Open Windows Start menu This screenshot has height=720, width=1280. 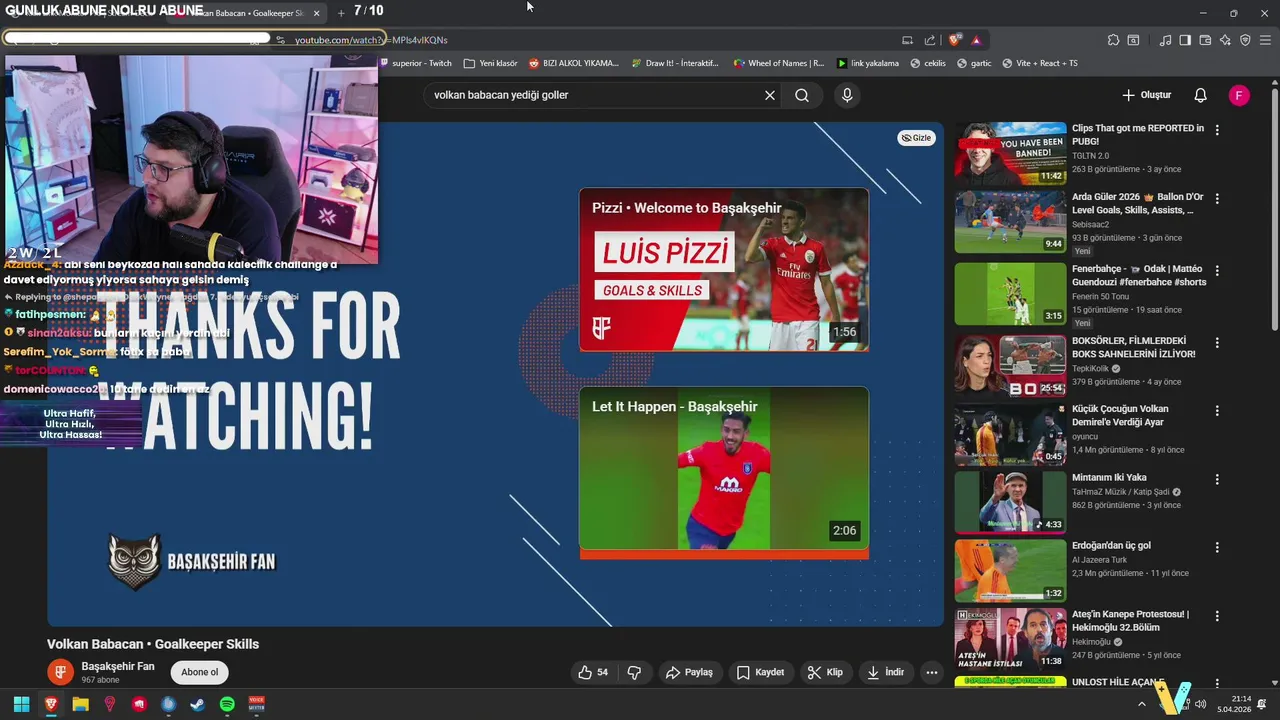21,704
